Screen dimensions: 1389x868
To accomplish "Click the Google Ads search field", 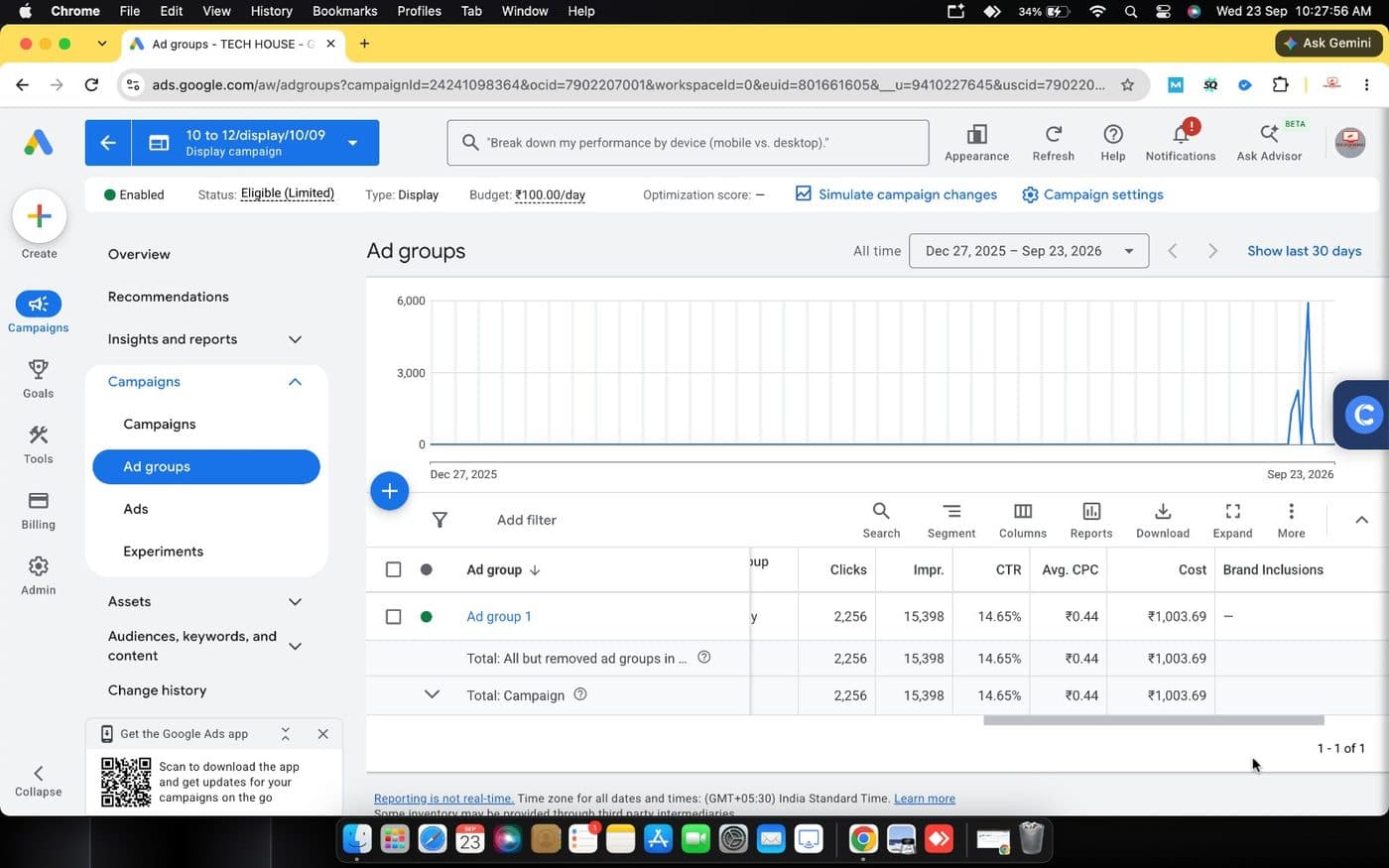I will coord(688,143).
